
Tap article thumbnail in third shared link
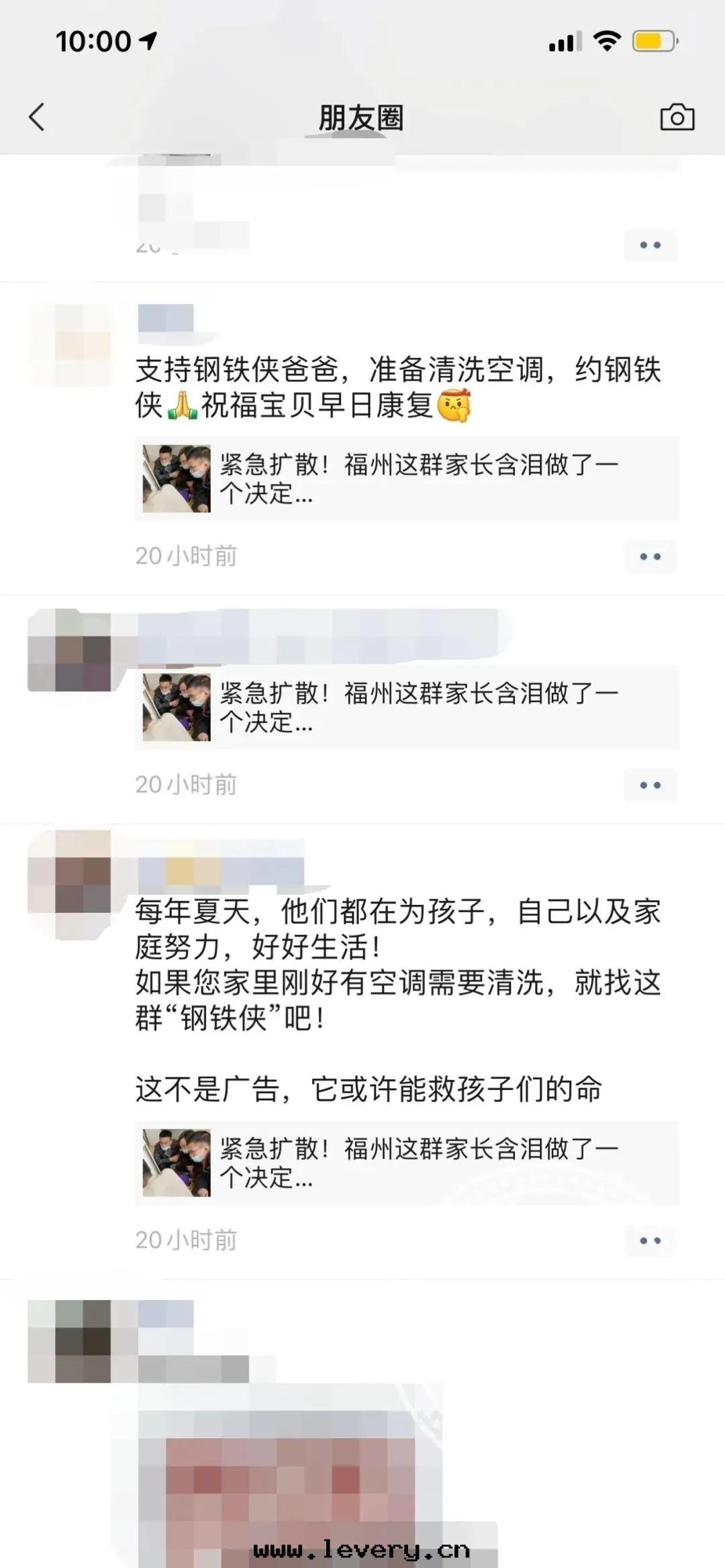coord(177,1163)
